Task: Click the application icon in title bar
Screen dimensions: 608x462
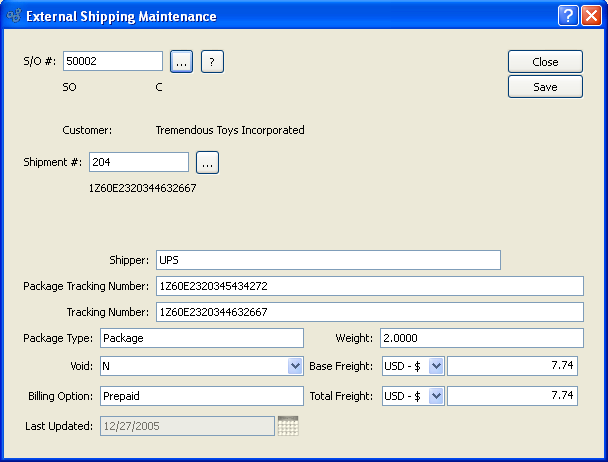Action: click(14, 16)
